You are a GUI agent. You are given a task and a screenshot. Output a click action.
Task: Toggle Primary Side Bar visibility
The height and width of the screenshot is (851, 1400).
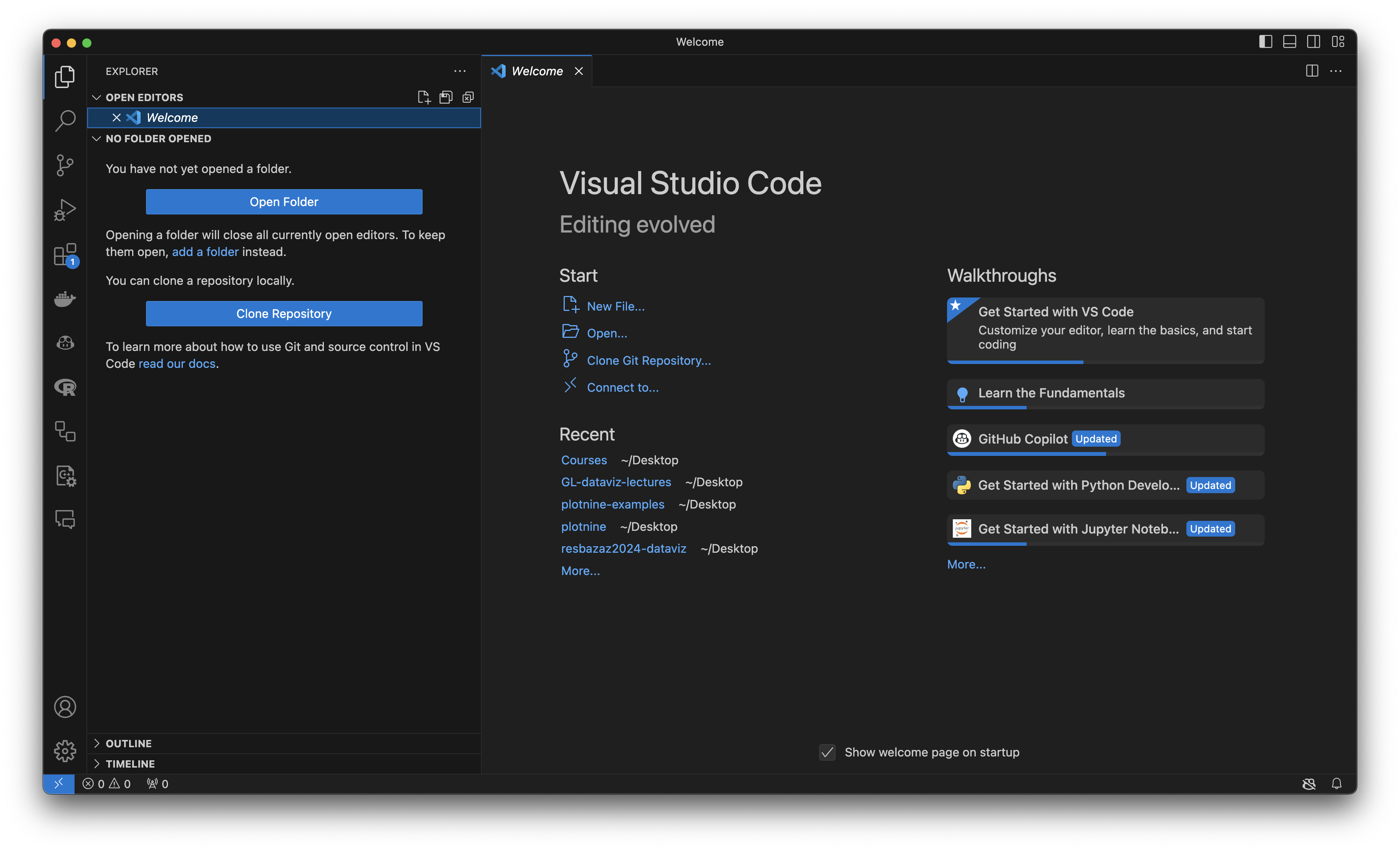1266,42
